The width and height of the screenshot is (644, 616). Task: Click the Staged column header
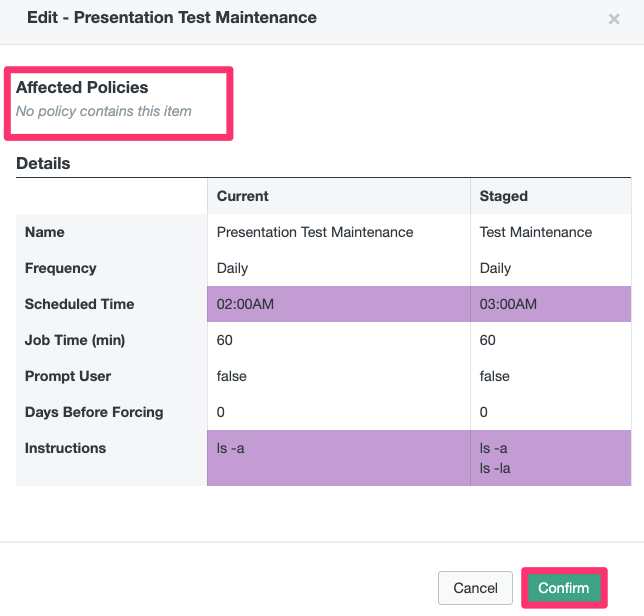click(504, 196)
